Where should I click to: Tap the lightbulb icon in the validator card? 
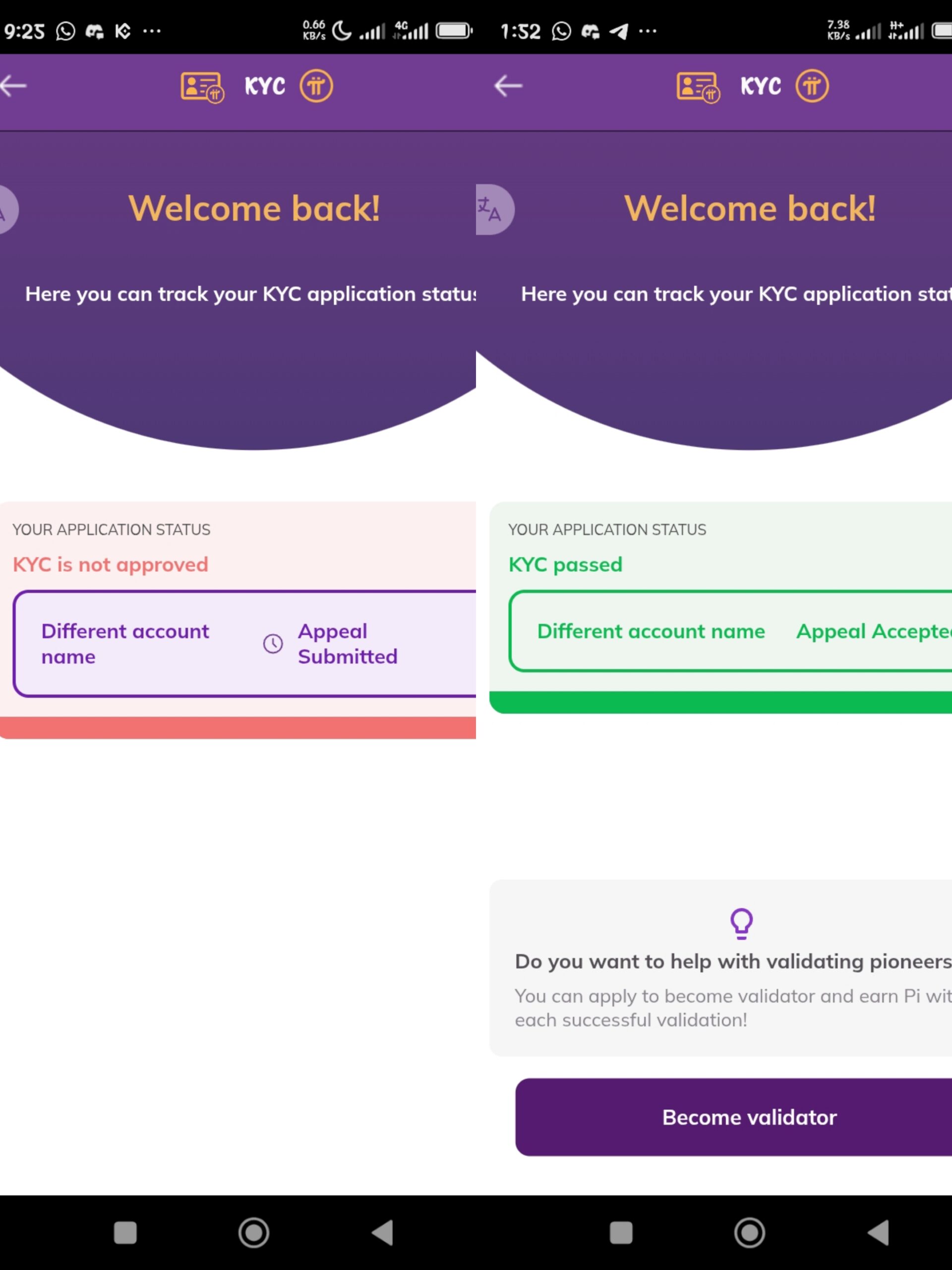click(x=741, y=923)
